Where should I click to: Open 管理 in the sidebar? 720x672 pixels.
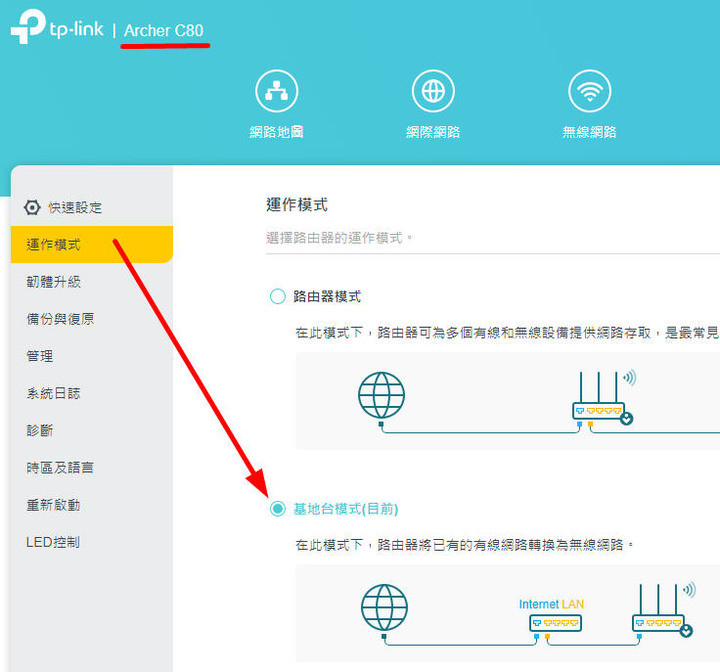(39, 356)
